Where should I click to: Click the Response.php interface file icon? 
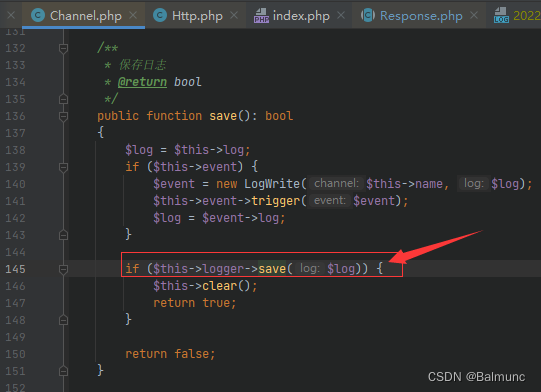[x=368, y=15]
